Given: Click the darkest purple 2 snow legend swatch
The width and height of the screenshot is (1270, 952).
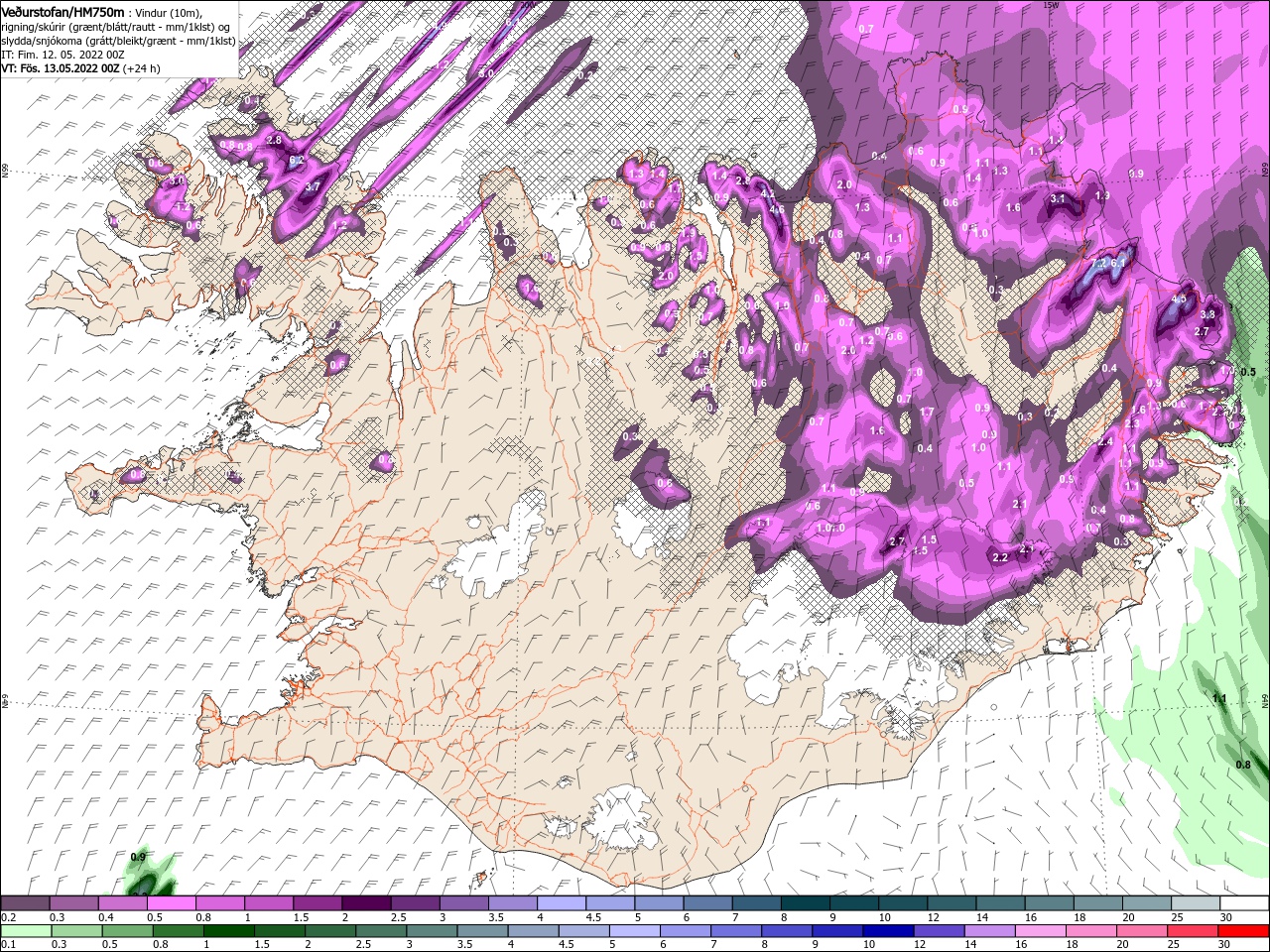Looking at the screenshot, I should (367, 903).
